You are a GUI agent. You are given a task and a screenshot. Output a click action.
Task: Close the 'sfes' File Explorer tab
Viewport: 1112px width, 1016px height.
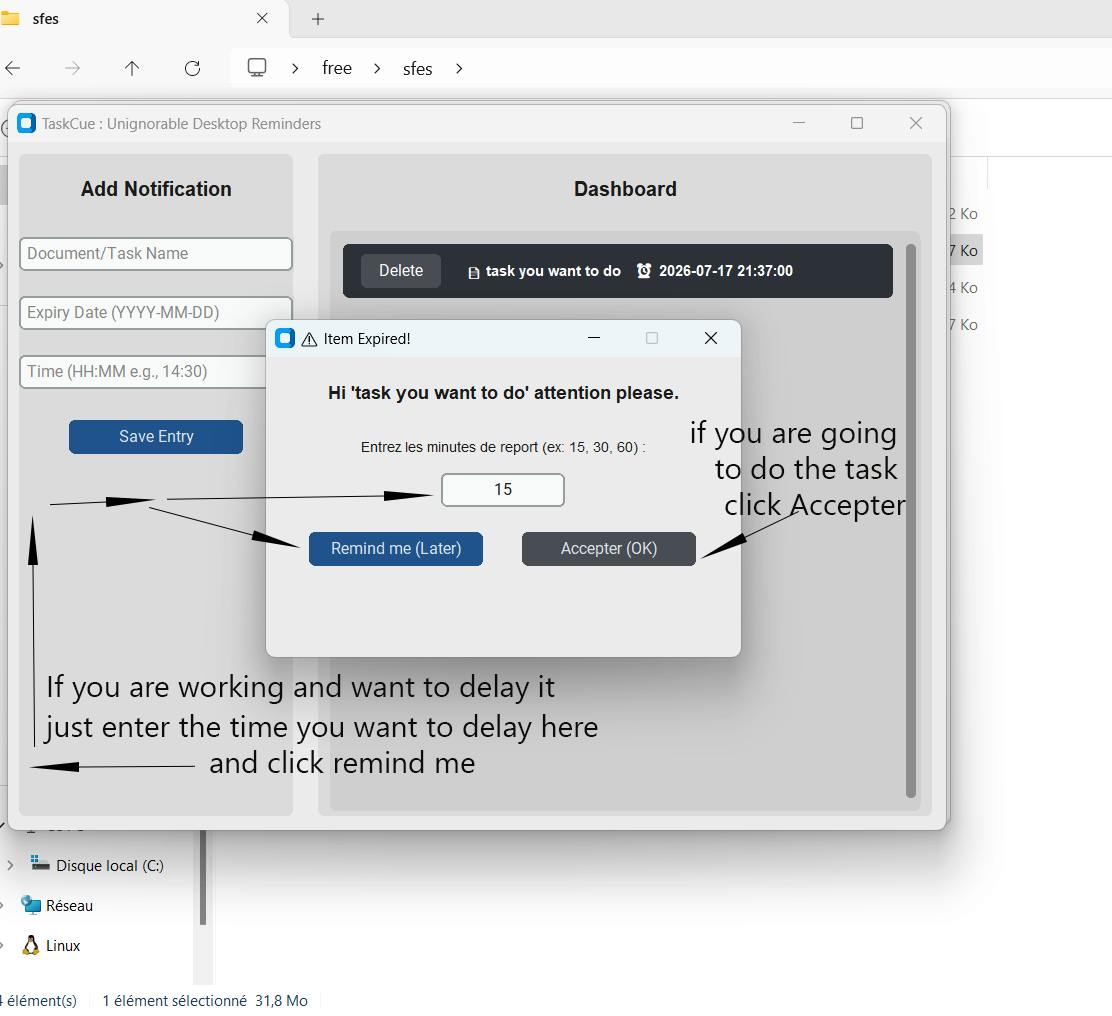click(x=262, y=18)
